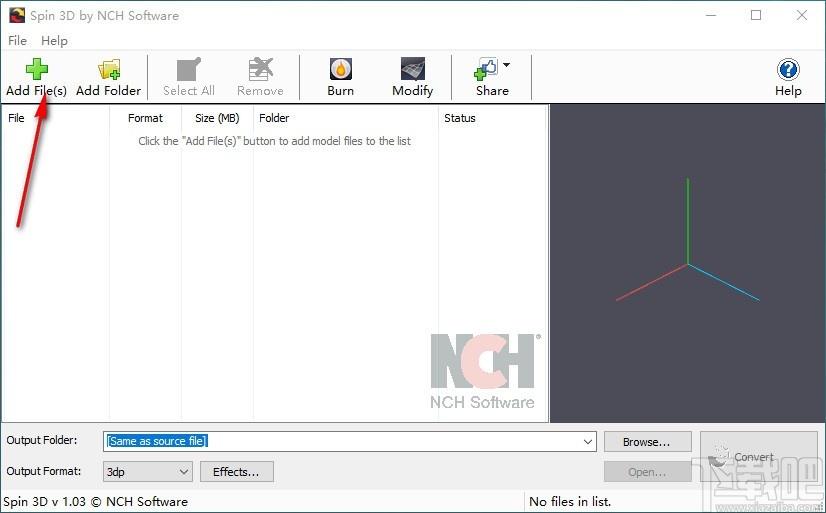Open the Burn disc tool
This screenshot has height=513, width=826.
pyautogui.click(x=340, y=69)
